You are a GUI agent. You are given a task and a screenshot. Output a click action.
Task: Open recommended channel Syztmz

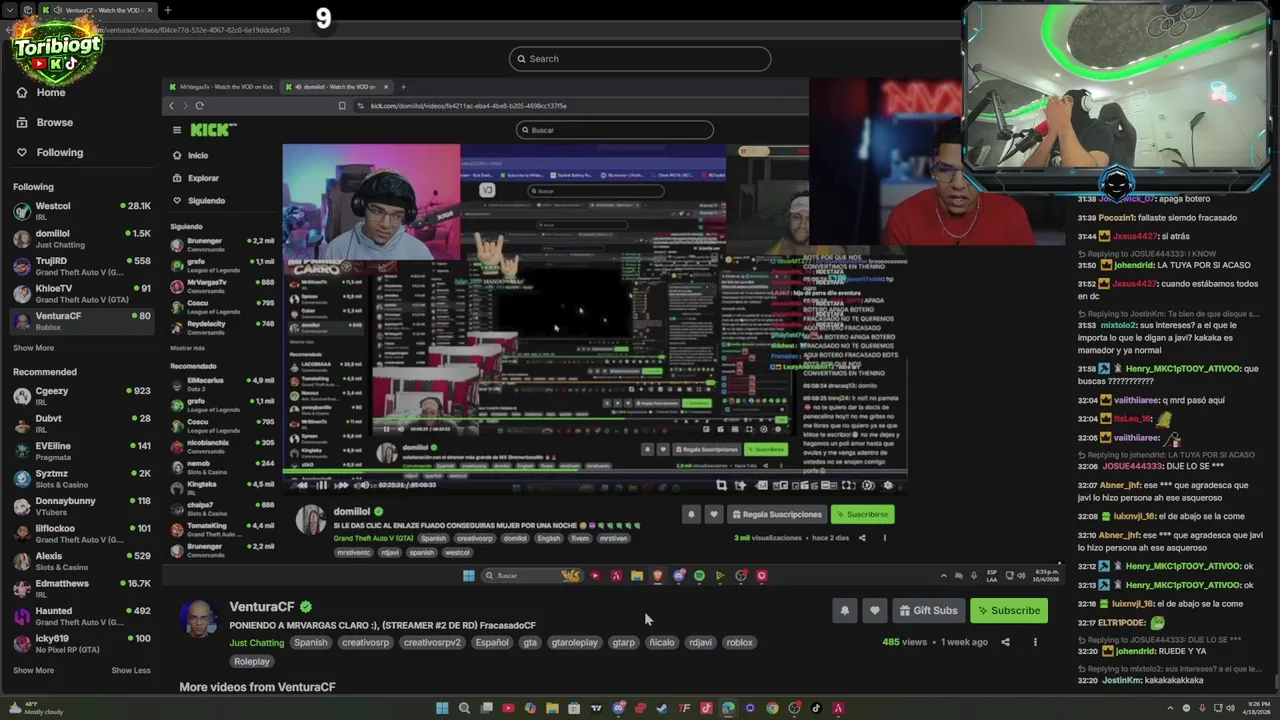coord(82,479)
